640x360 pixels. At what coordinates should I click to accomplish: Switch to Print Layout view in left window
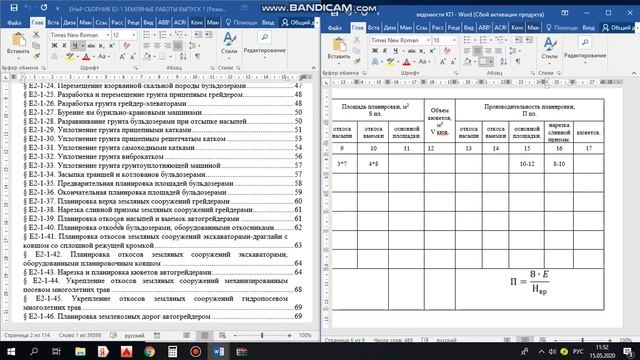pos(204,336)
